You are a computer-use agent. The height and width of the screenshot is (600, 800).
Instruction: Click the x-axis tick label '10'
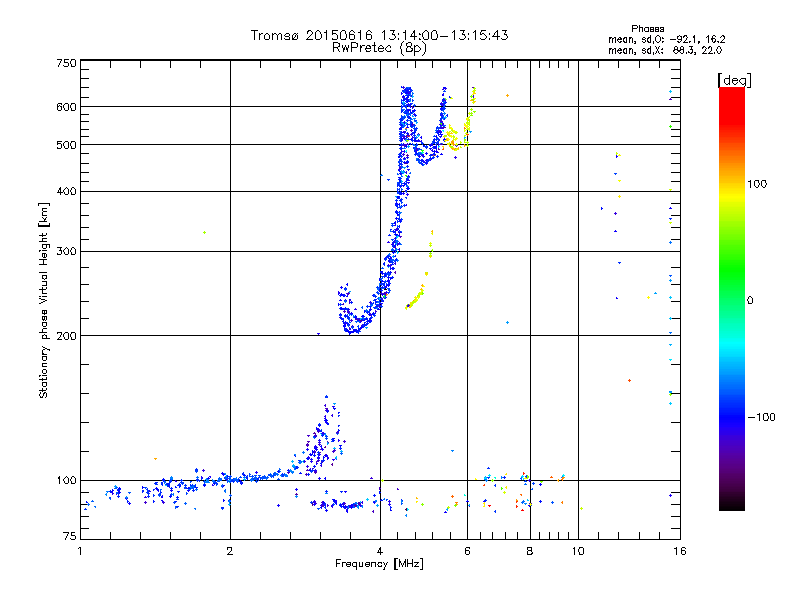[578, 551]
